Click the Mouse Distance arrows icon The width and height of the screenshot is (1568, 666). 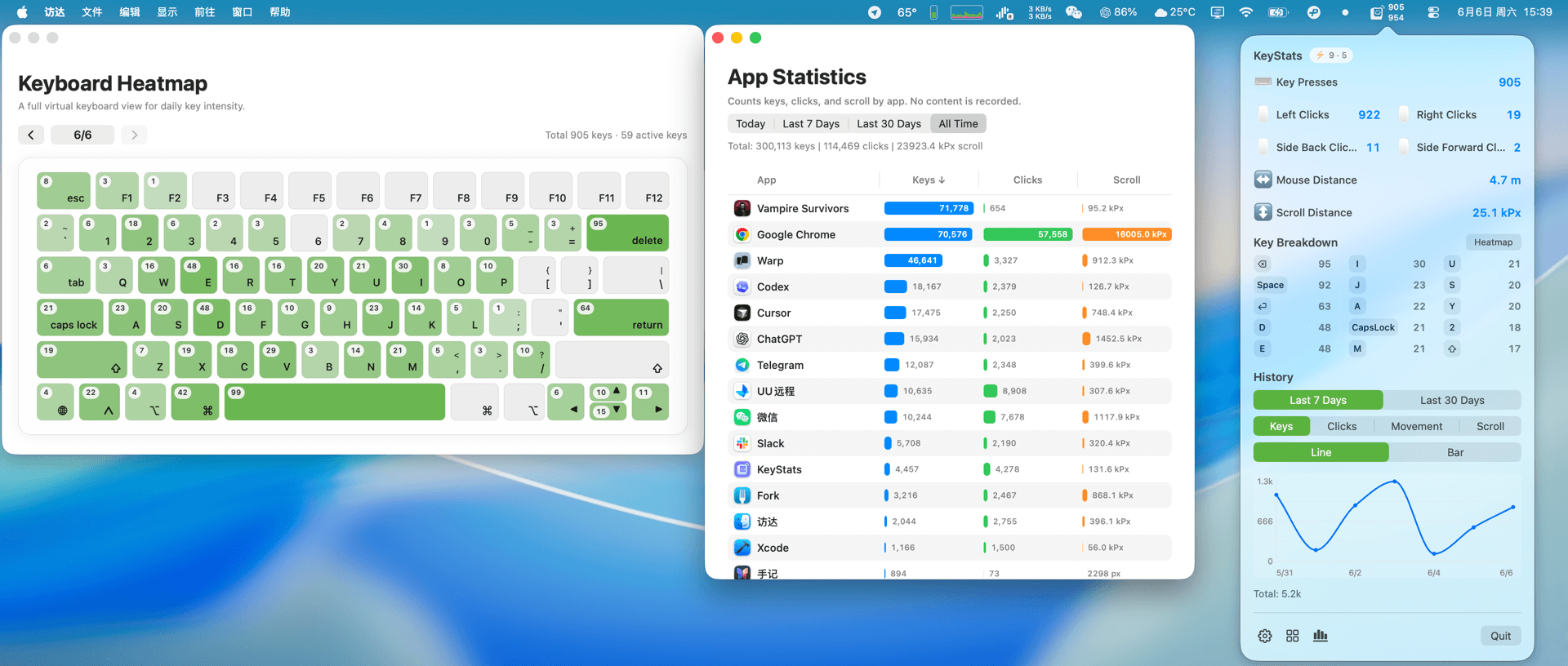click(x=1263, y=180)
